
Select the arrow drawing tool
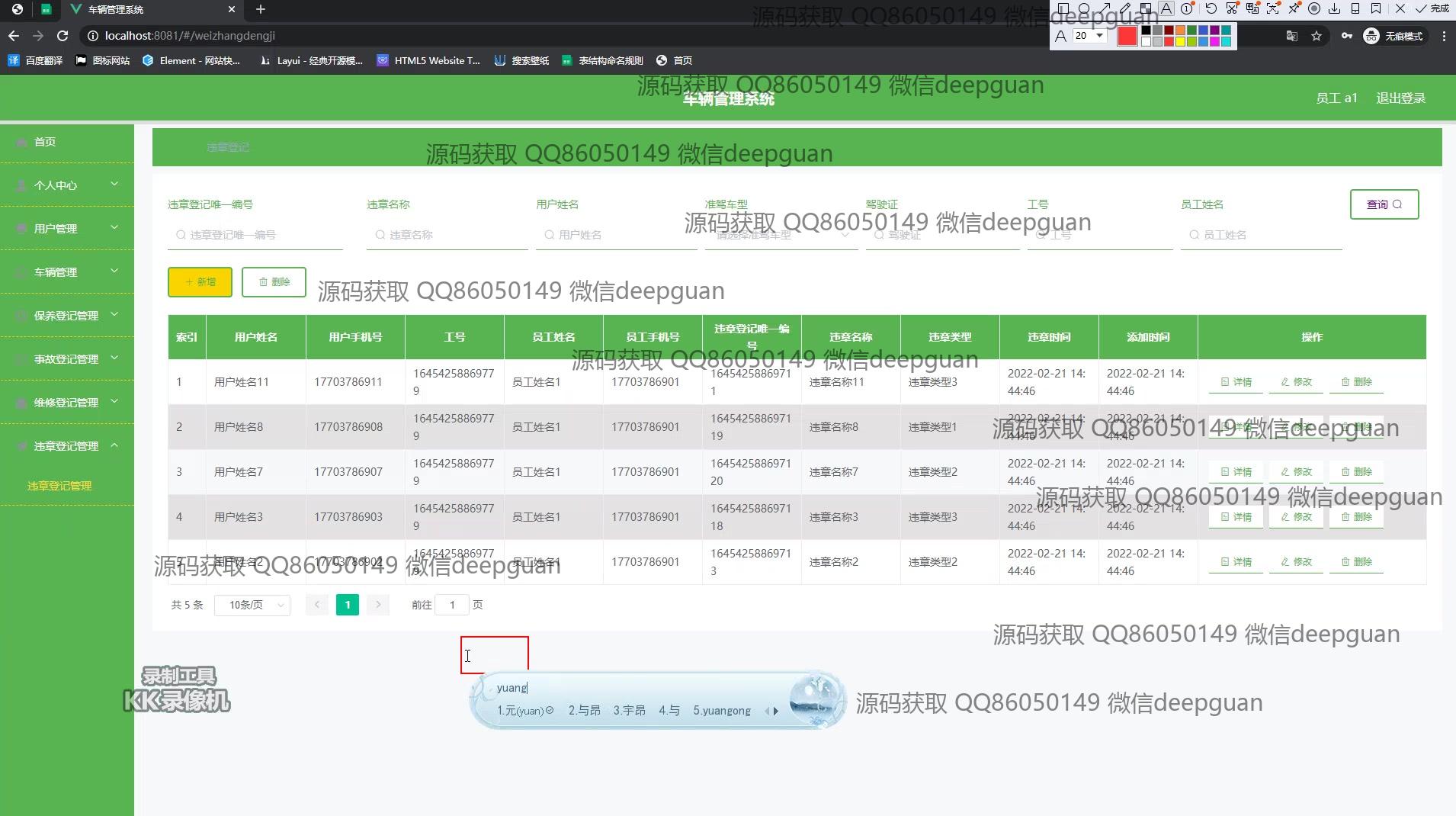pyautogui.click(x=1105, y=9)
